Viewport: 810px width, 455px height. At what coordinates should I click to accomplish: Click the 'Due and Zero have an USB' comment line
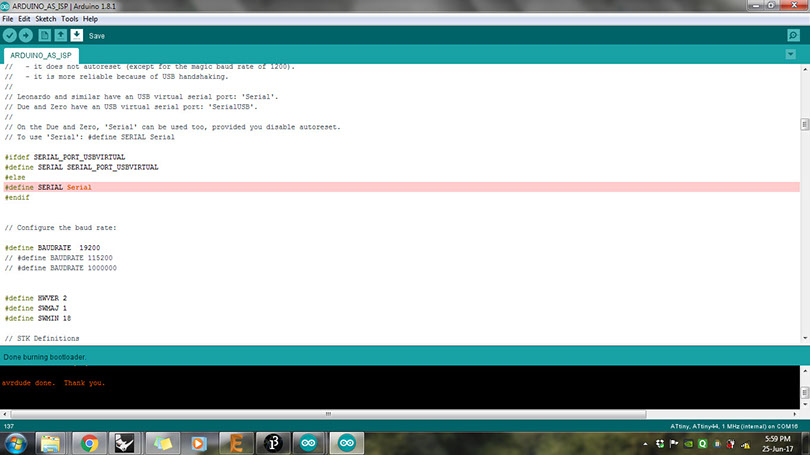click(131, 107)
